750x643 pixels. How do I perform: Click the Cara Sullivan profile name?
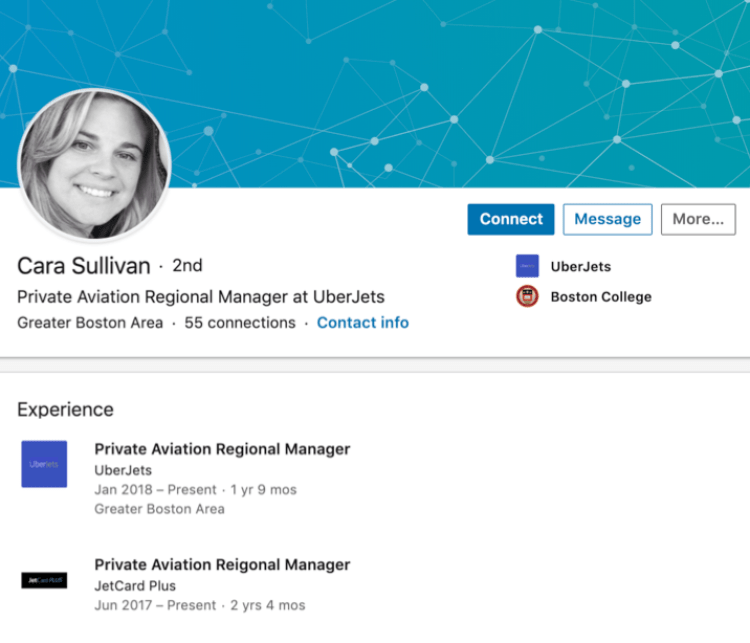coord(84,266)
